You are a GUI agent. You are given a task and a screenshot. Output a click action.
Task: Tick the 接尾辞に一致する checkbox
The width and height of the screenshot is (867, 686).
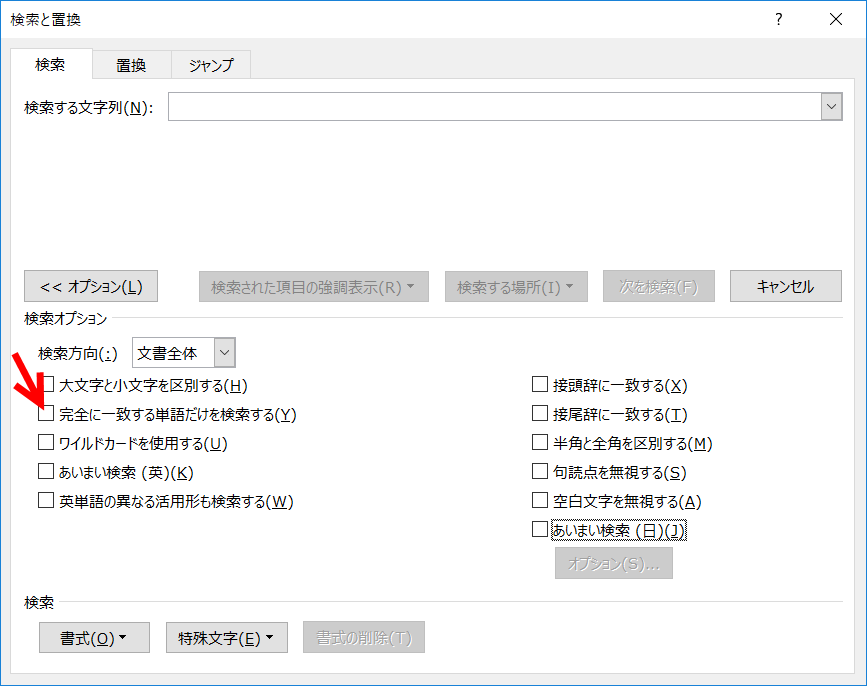pyautogui.click(x=540, y=414)
